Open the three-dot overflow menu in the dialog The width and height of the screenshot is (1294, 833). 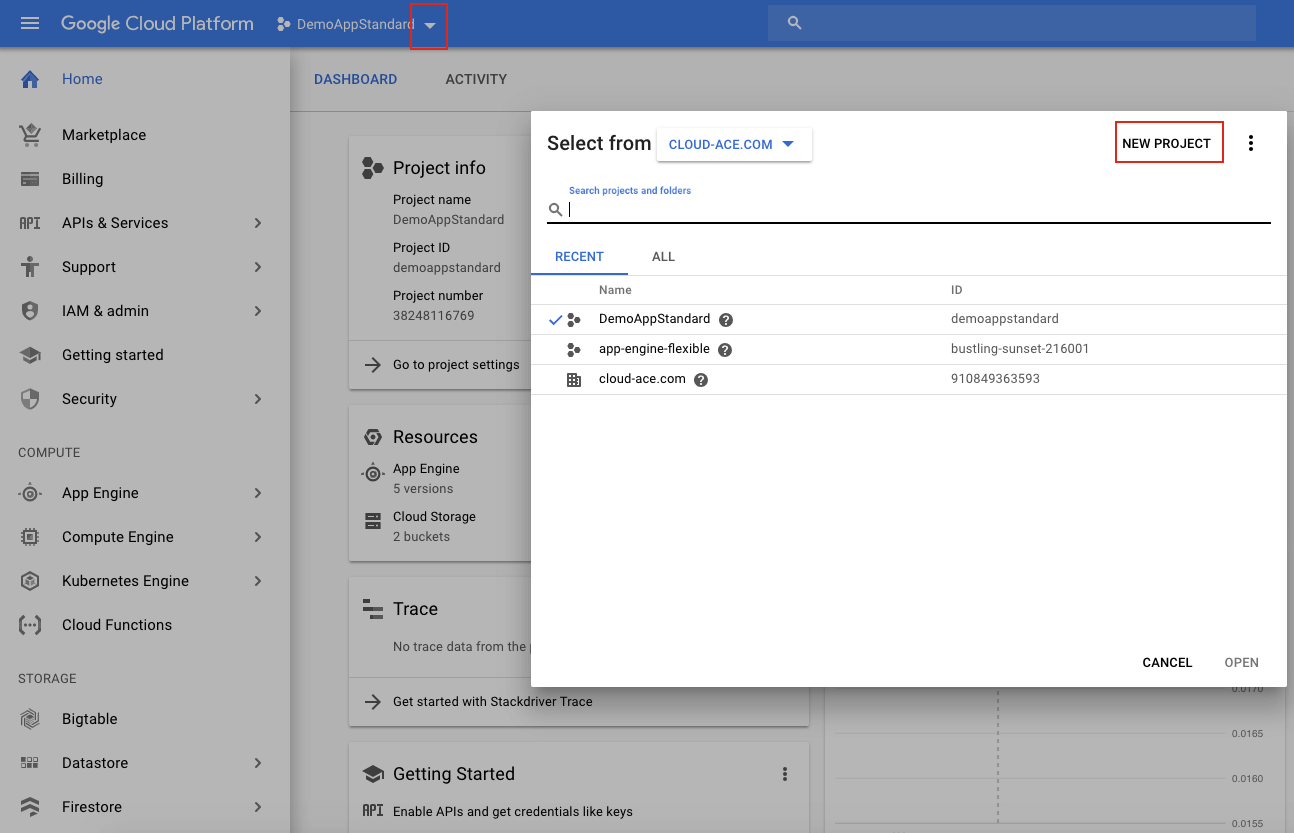[1251, 142]
